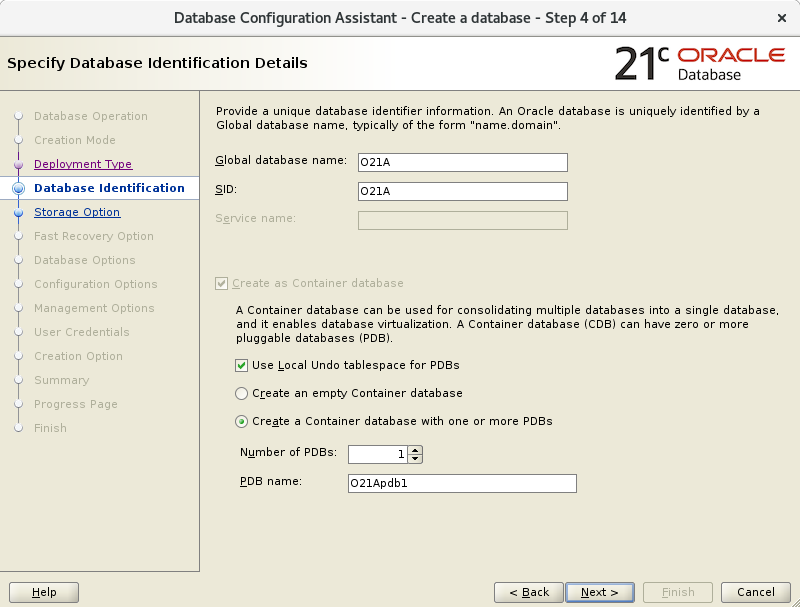Screen dimensions: 800x607
Task: Click the Help button
Action: coord(44,592)
